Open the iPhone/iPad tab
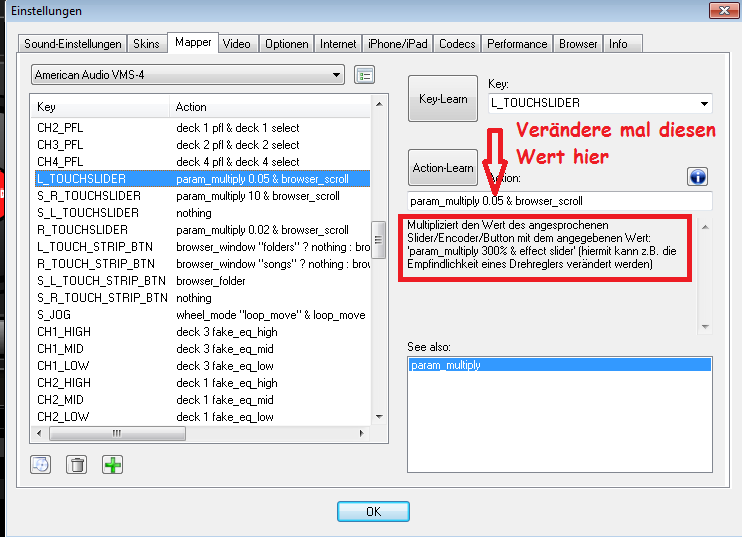Screen dimensions: 742x537 coord(398,44)
